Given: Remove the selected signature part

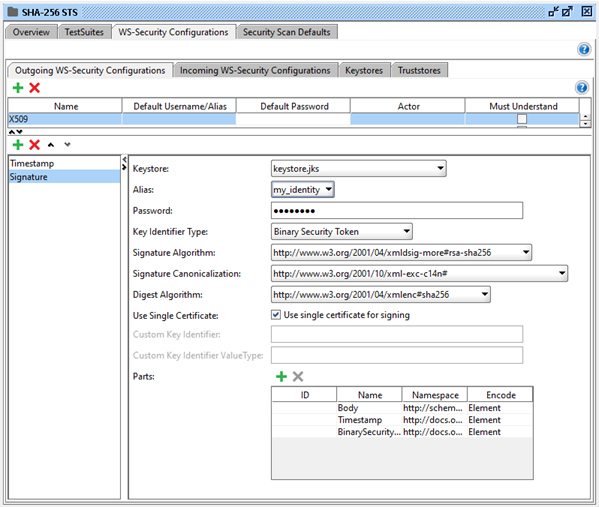Looking at the screenshot, I should coord(298,376).
